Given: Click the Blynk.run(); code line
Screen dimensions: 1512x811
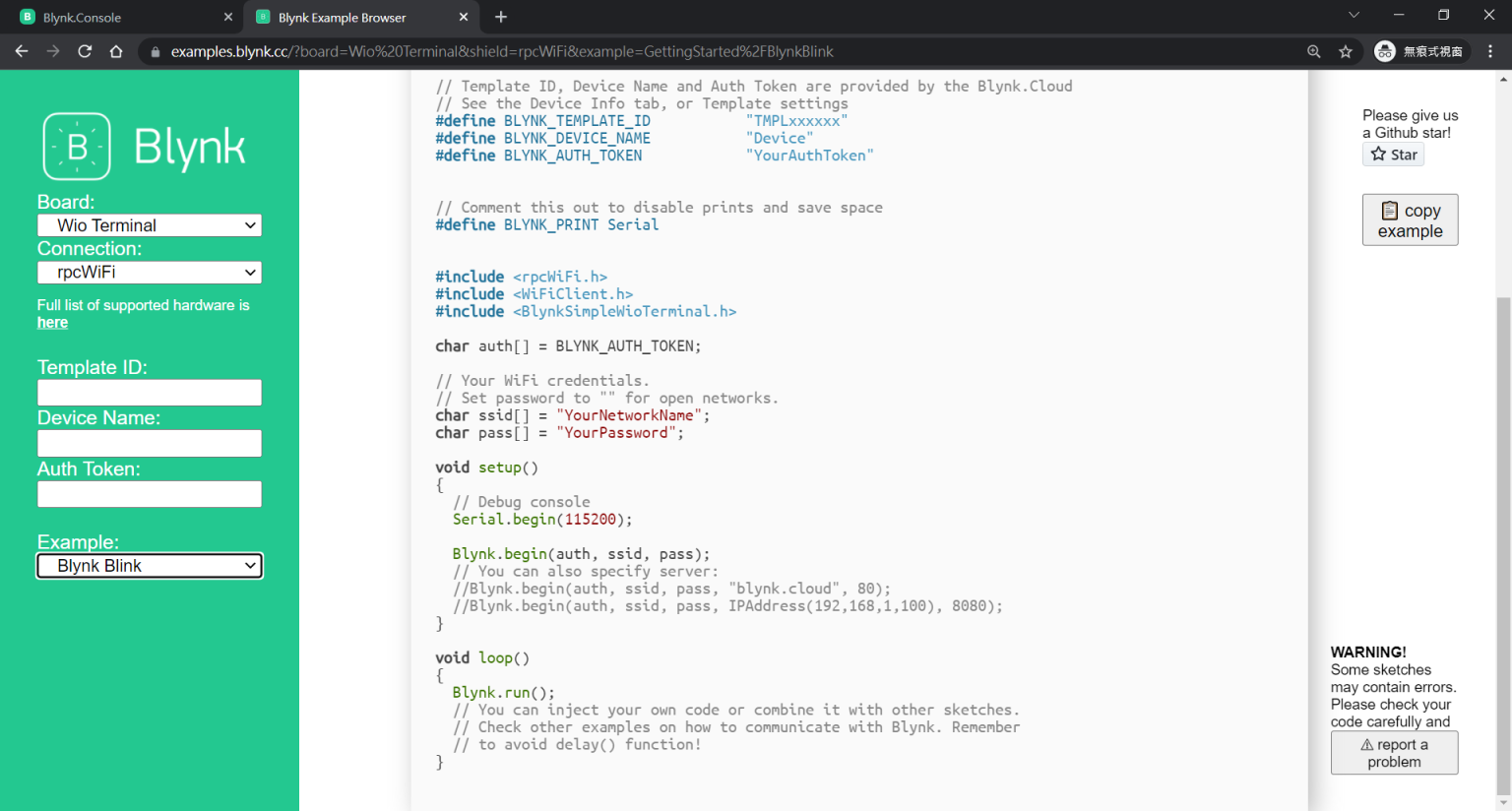Looking at the screenshot, I should (x=504, y=693).
